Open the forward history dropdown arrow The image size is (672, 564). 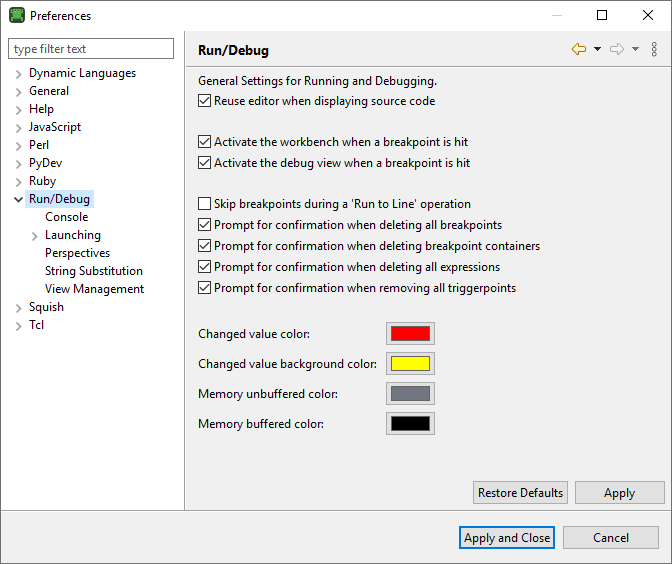(x=635, y=49)
